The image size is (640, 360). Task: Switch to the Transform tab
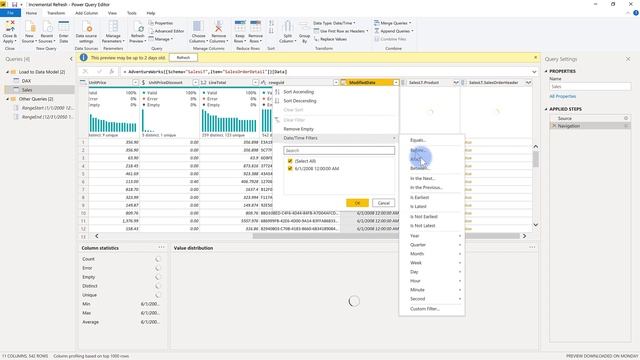[x=56, y=13]
